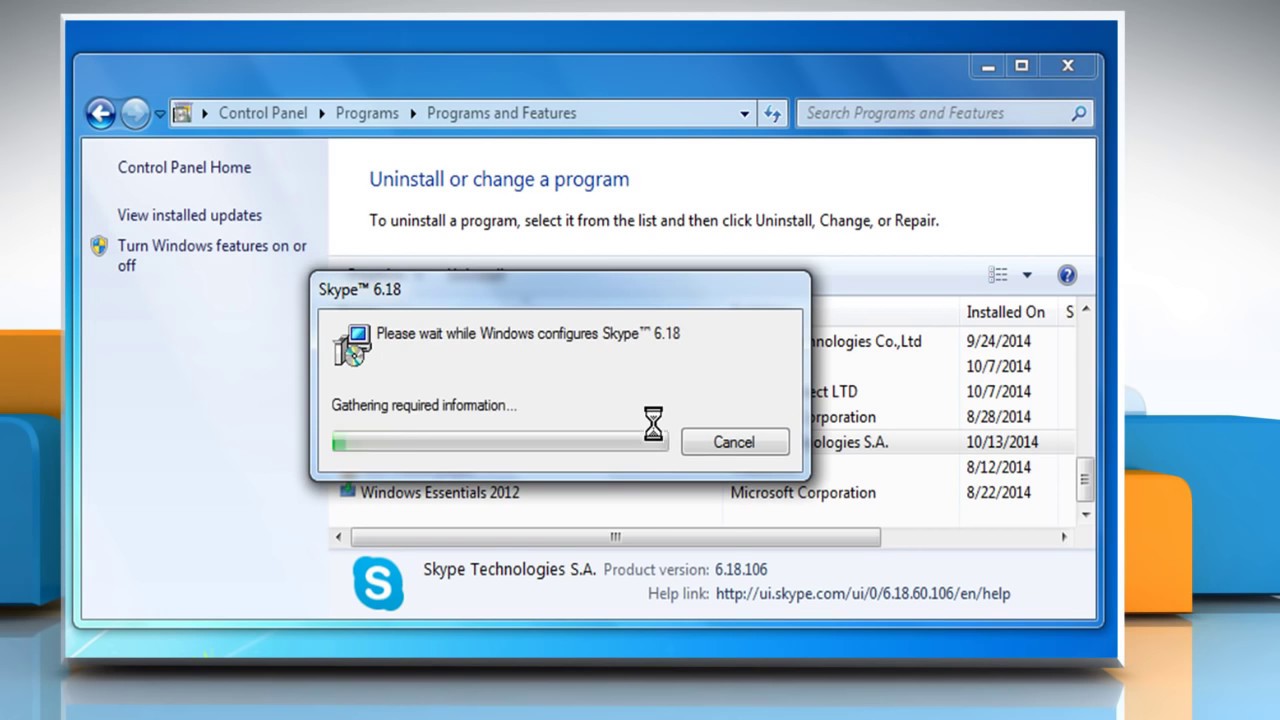
Task: Click the Windows features shield icon
Action: 99,246
